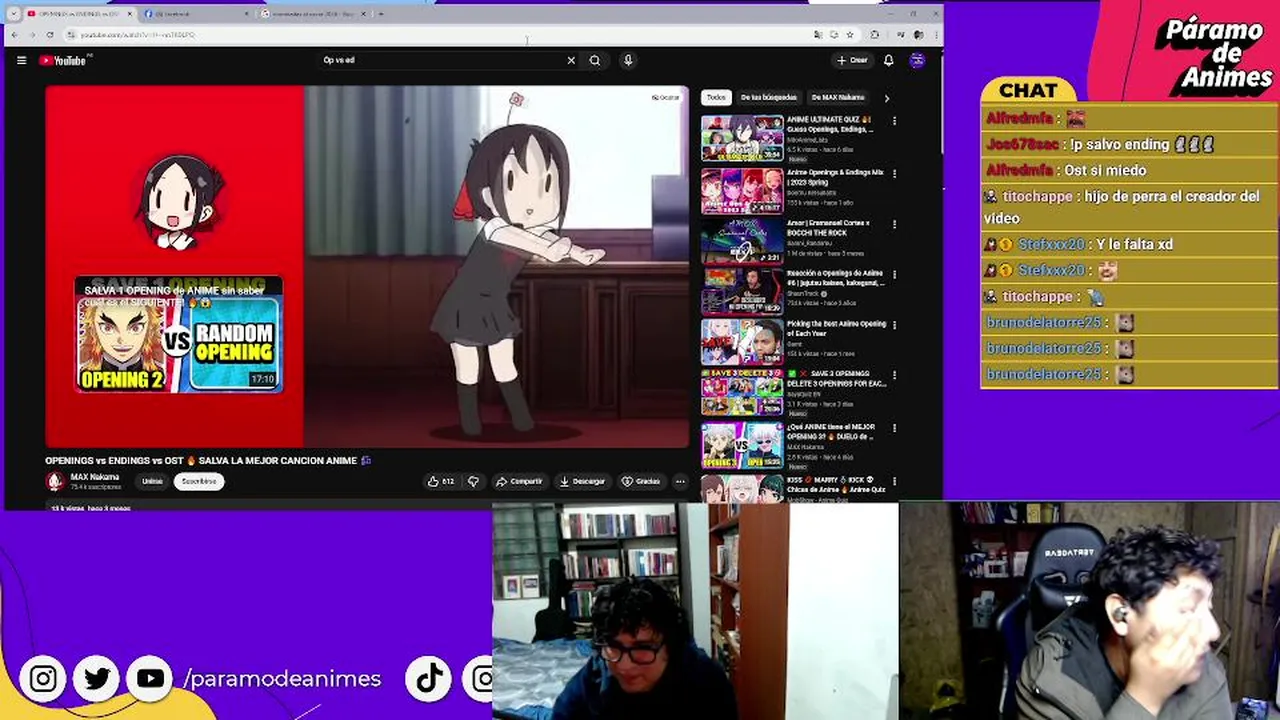Open options for BOCCHI THE ROCK video
Viewport: 1280px width, 720px height.
tap(894, 224)
